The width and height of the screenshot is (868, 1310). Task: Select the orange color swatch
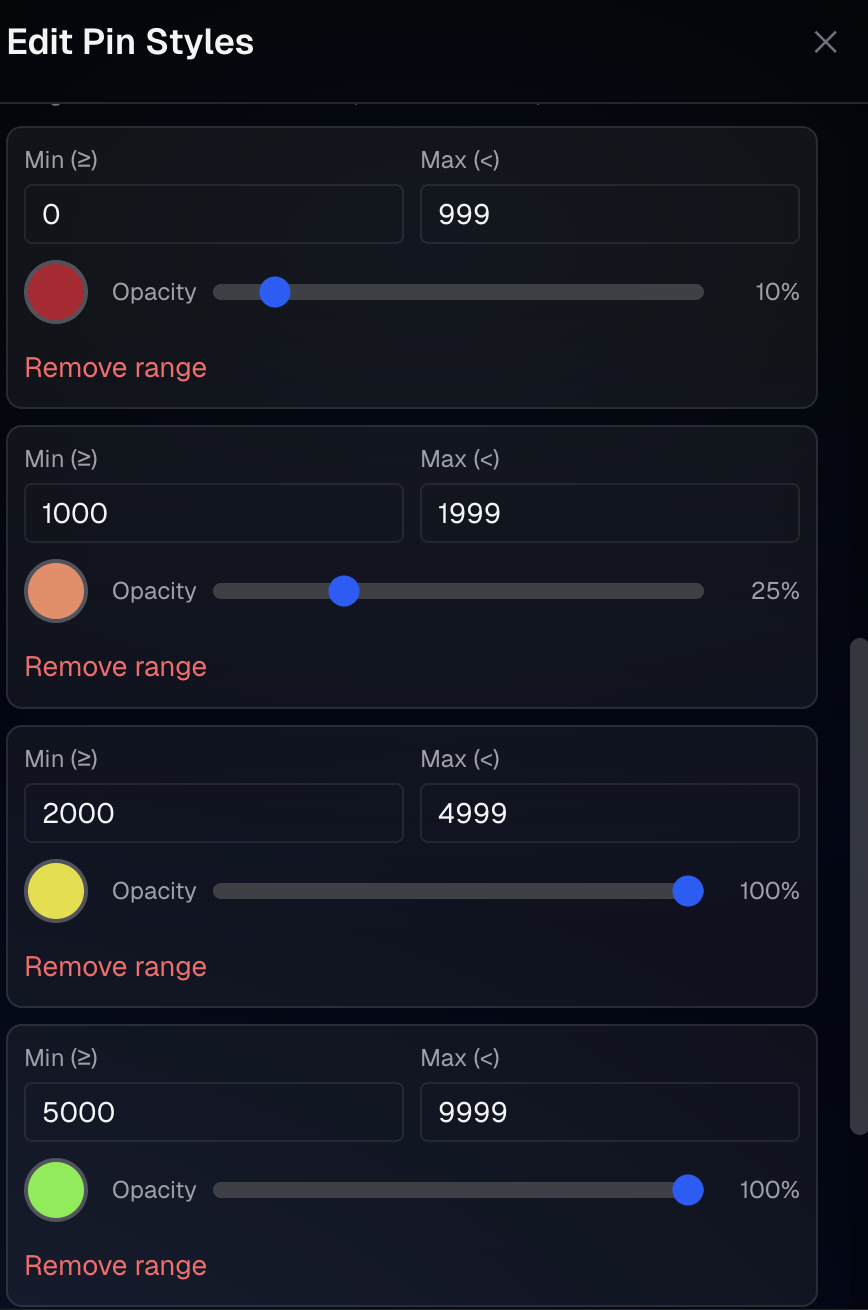(55, 591)
